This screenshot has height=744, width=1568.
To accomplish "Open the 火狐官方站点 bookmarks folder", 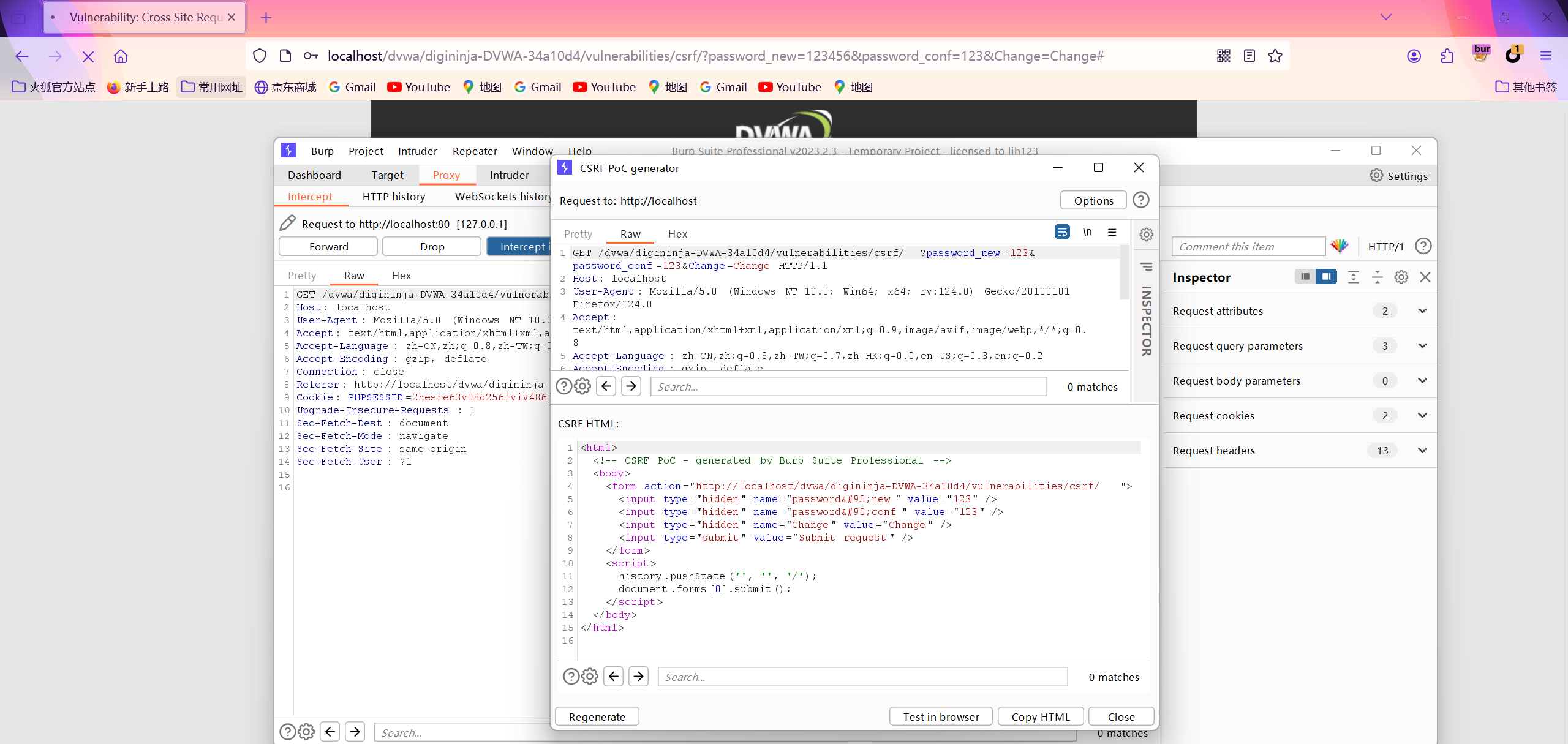I will (x=54, y=87).
